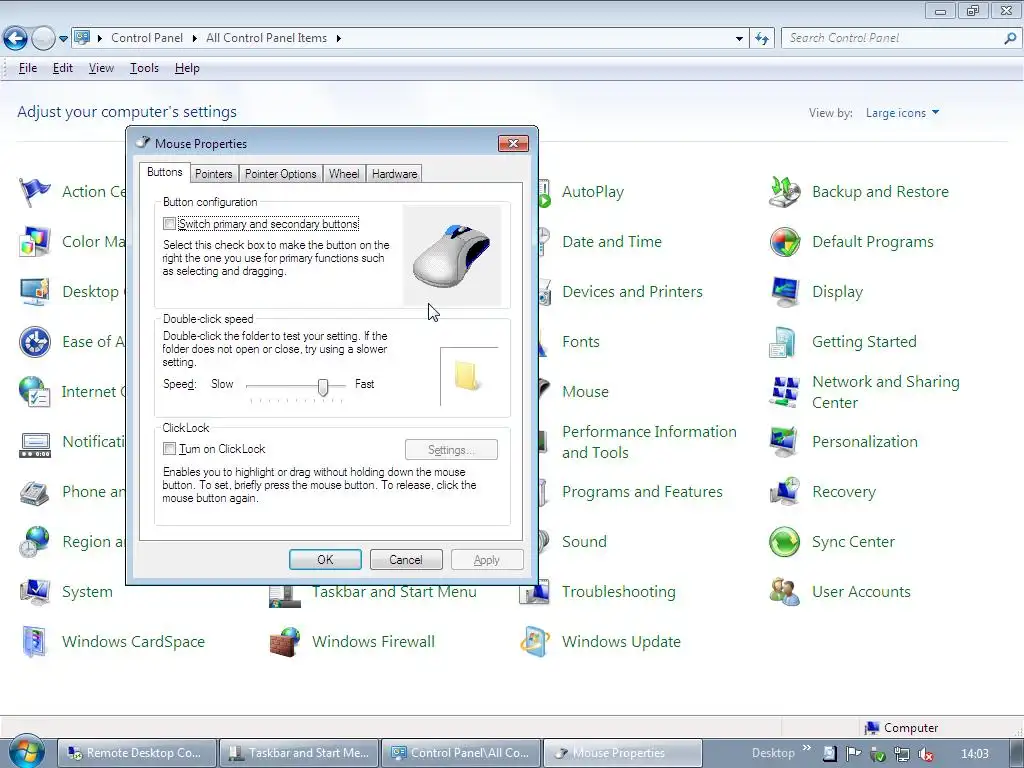Switch to Remote Desktop Connection taskbar button
The height and width of the screenshot is (768, 1024).
[136, 753]
